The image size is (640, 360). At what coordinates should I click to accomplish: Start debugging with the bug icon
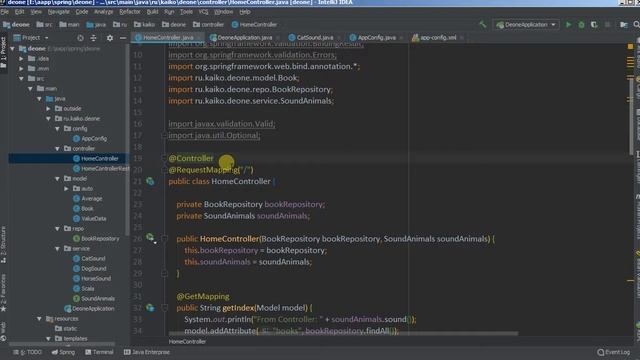[x=581, y=25]
